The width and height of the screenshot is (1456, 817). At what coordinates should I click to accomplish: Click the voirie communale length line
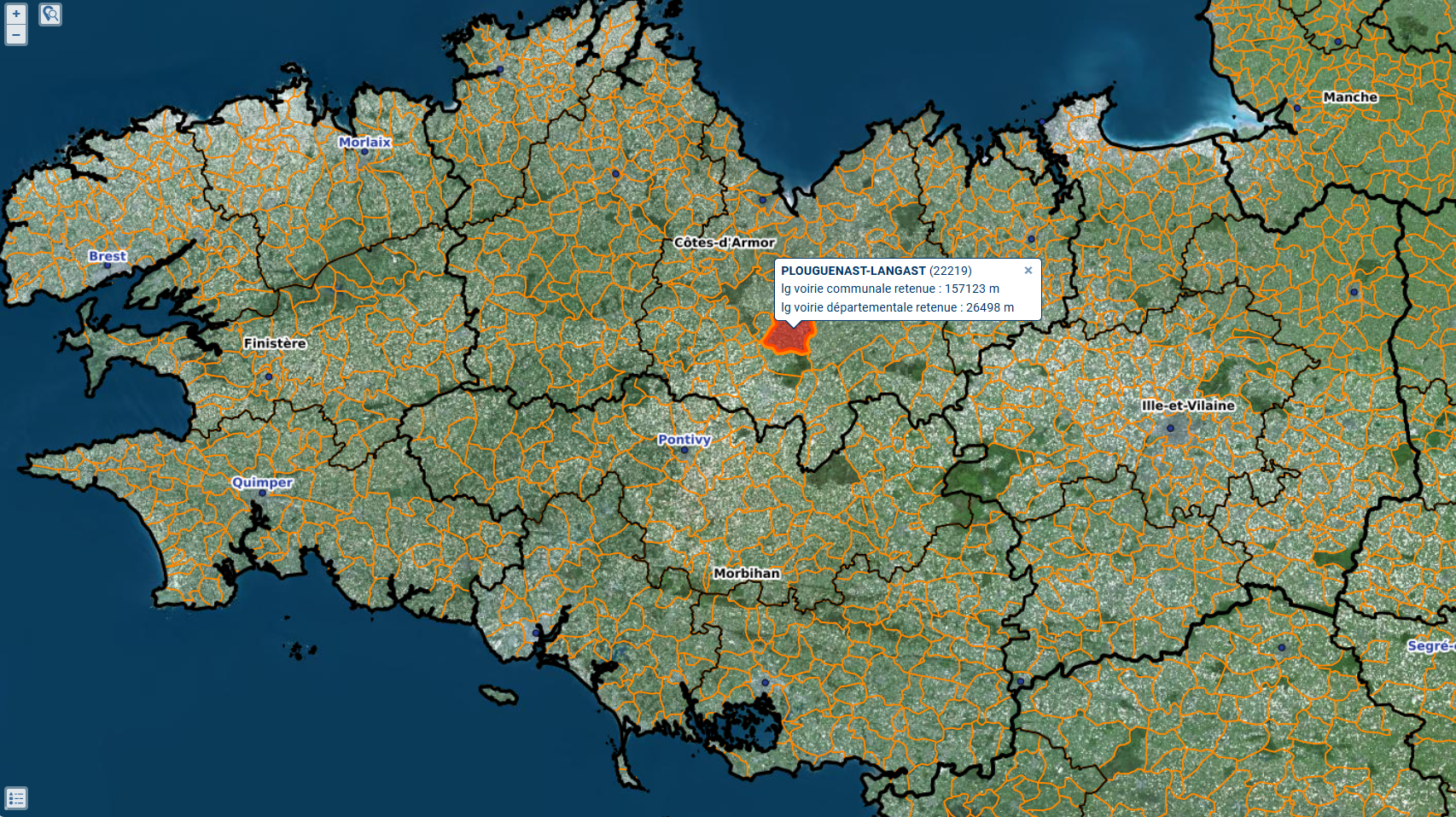(x=889, y=289)
